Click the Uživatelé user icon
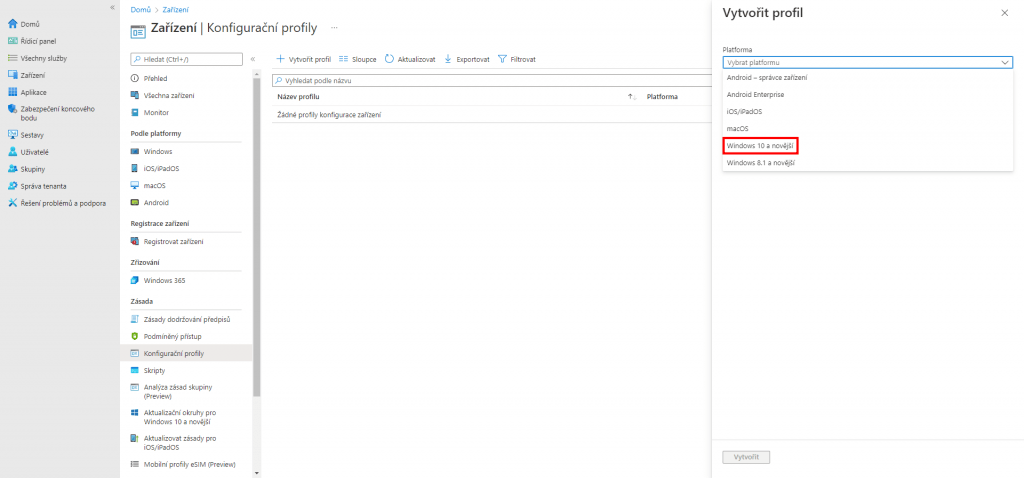The height and width of the screenshot is (478, 1024). click(x=13, y=152)
